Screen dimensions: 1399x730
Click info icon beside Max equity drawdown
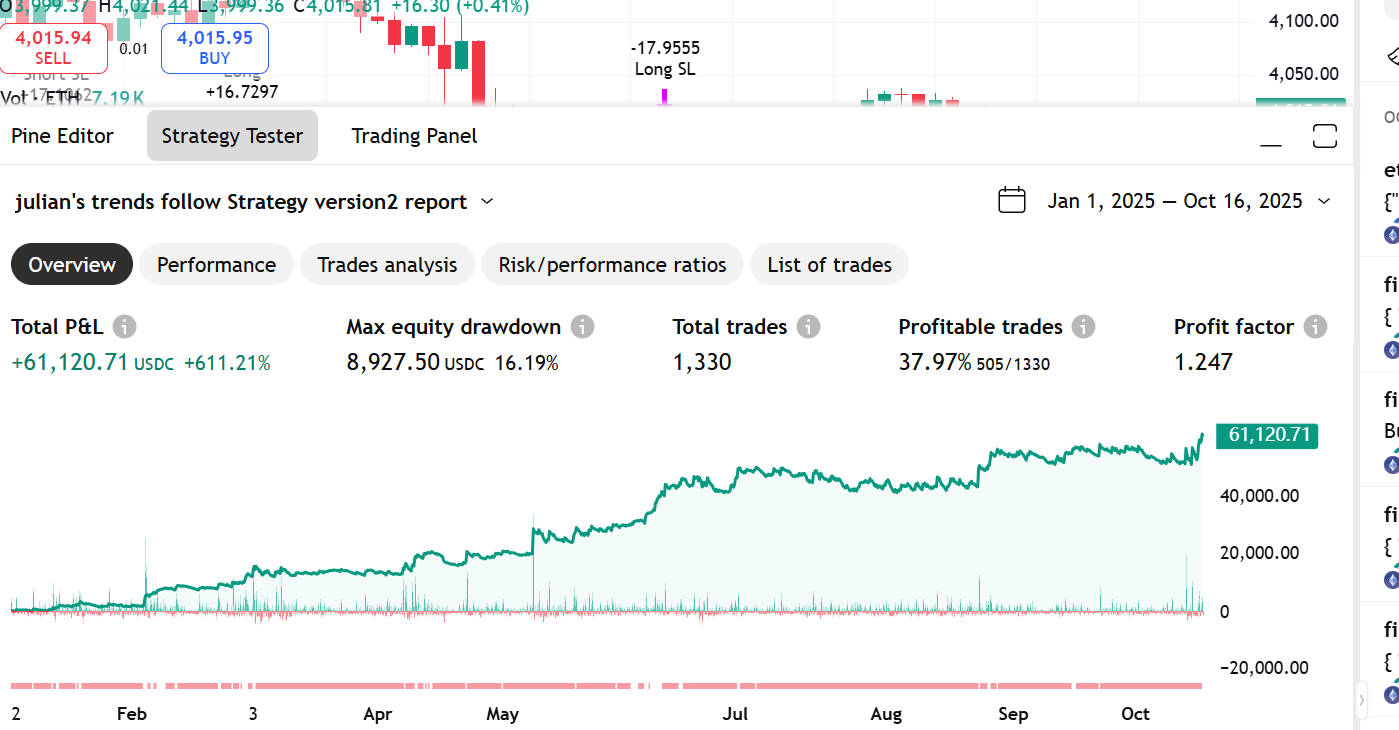(582, 327)
